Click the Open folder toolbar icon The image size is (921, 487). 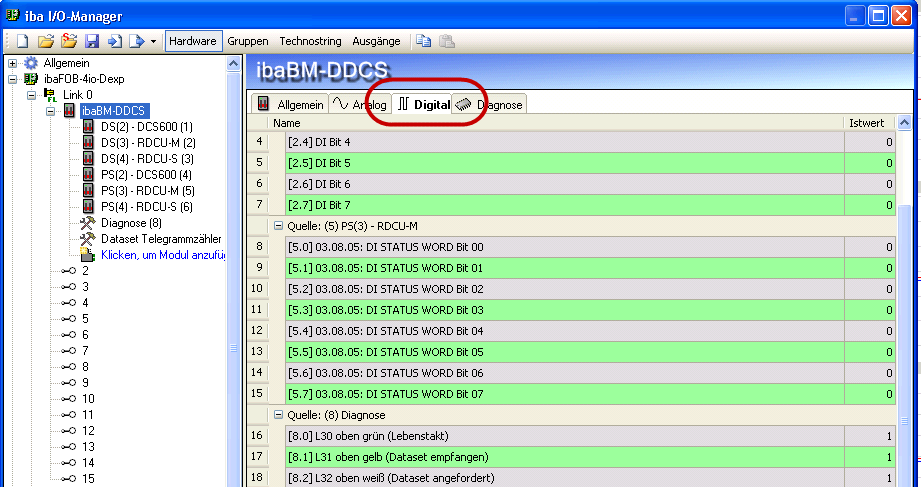pos(46,41)
